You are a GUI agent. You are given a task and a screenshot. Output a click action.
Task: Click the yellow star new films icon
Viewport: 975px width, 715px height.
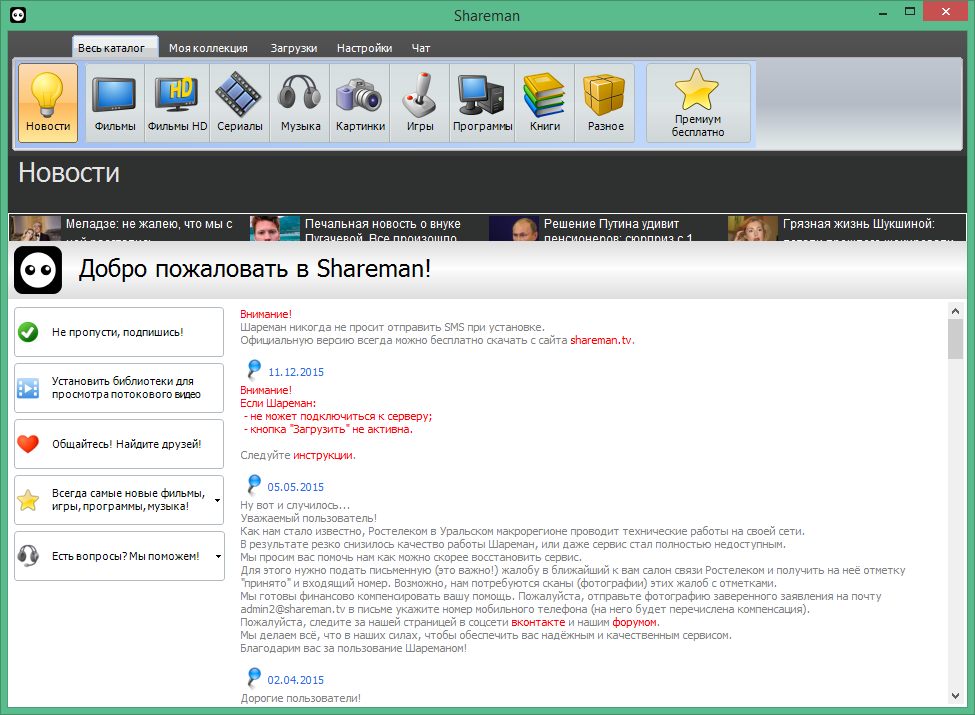28,500
